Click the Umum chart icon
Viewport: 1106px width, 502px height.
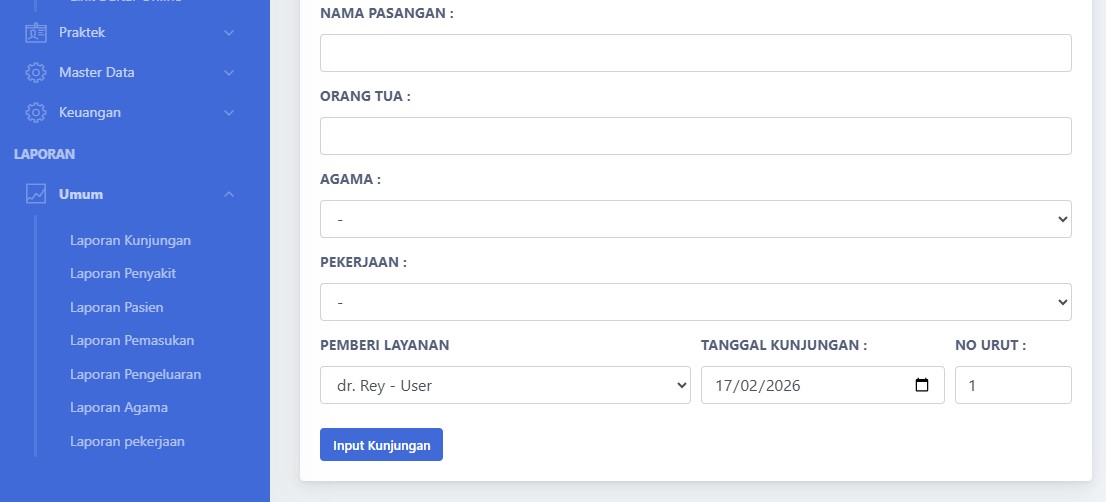[x=36, y=194]
